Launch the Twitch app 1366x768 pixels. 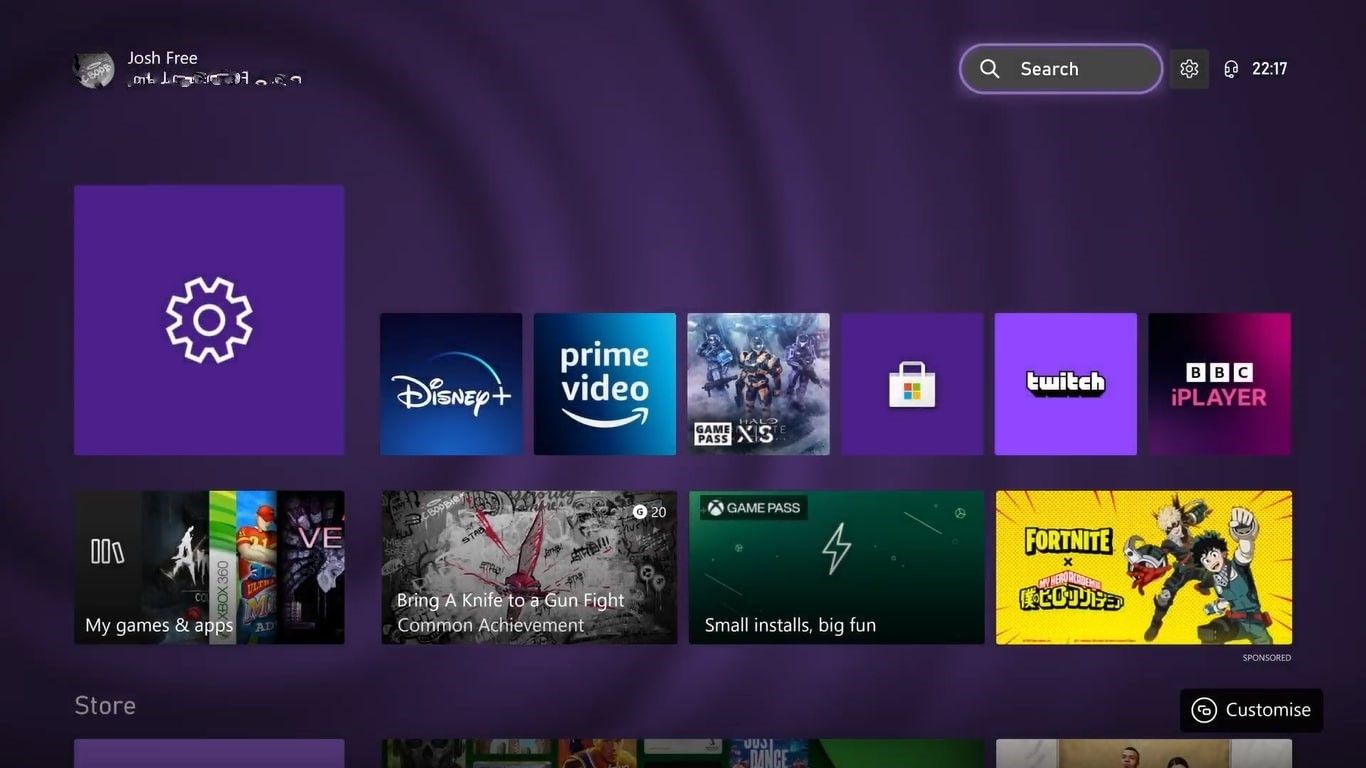(1066, 384)
